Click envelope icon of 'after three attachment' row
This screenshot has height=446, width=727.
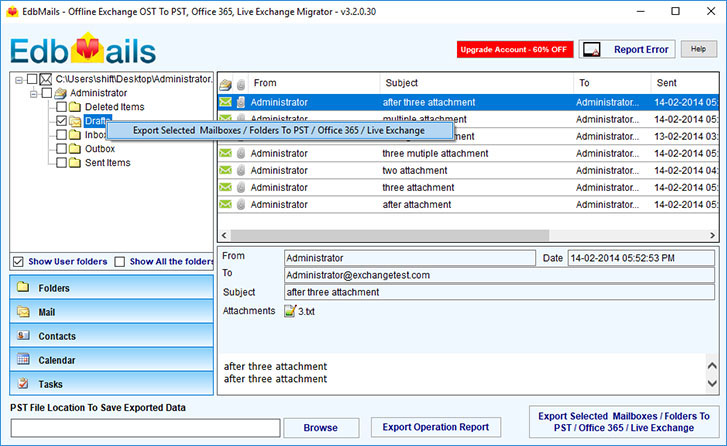coord(225,102)
